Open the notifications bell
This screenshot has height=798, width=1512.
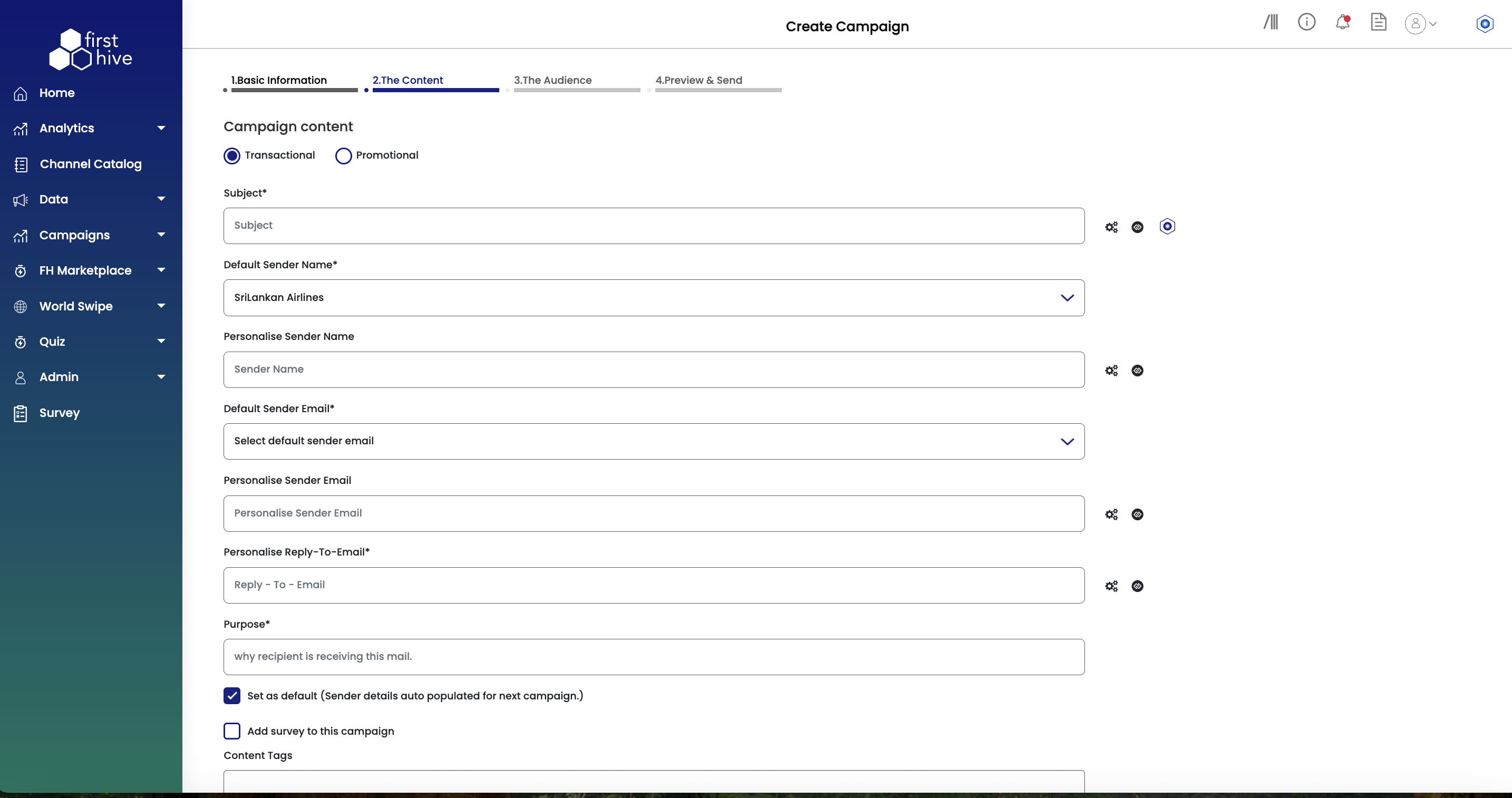coord(1342,23)
